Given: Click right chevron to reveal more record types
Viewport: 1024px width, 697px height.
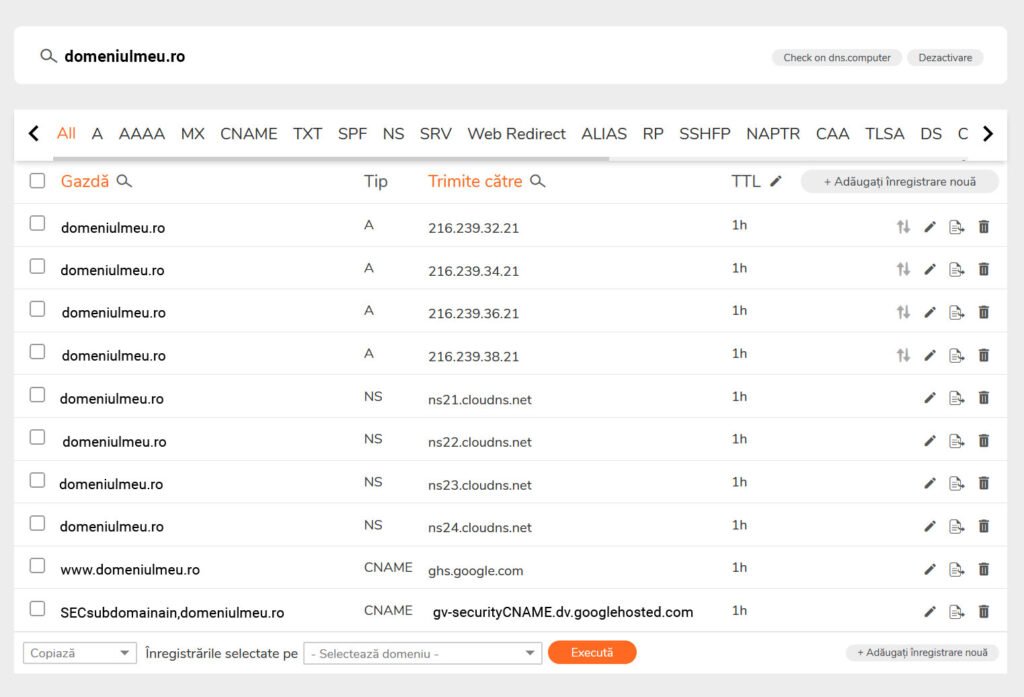Looking at the screenshot, I should [989, 133].
